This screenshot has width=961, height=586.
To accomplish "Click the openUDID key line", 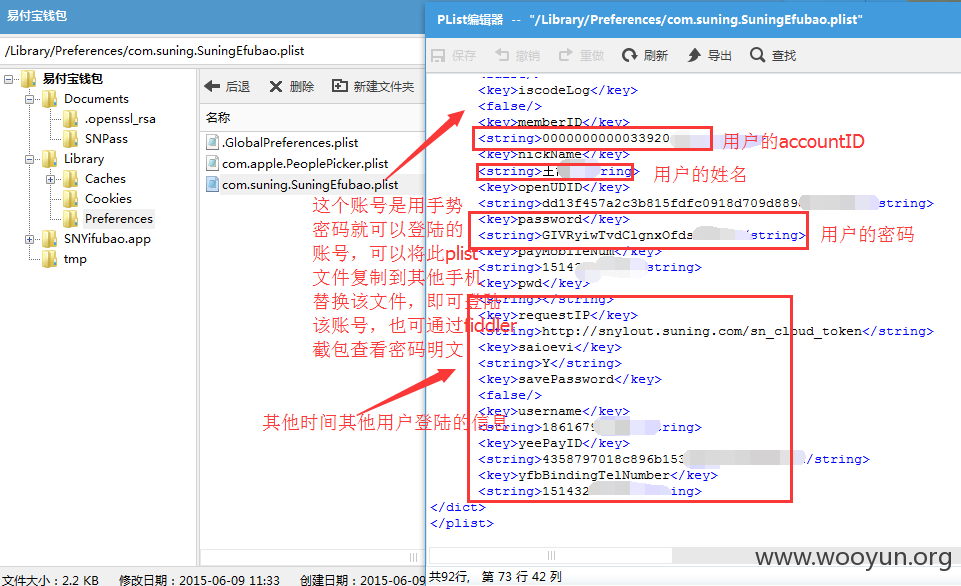I will 554,187.
